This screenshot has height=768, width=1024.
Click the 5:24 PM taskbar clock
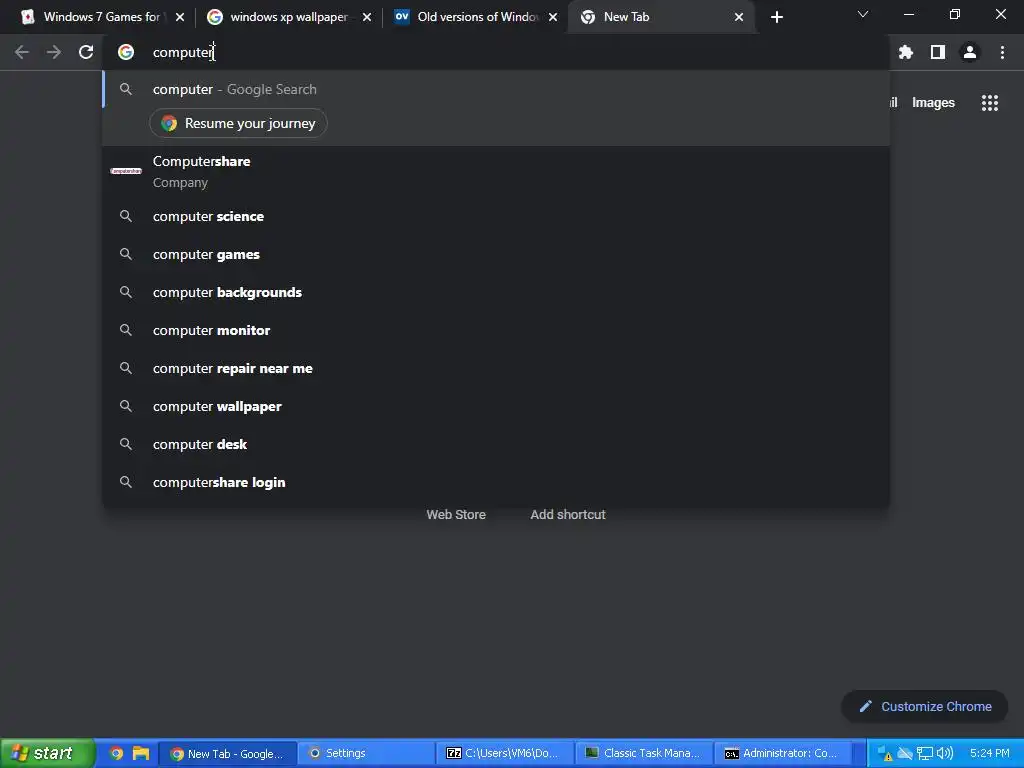989,753
